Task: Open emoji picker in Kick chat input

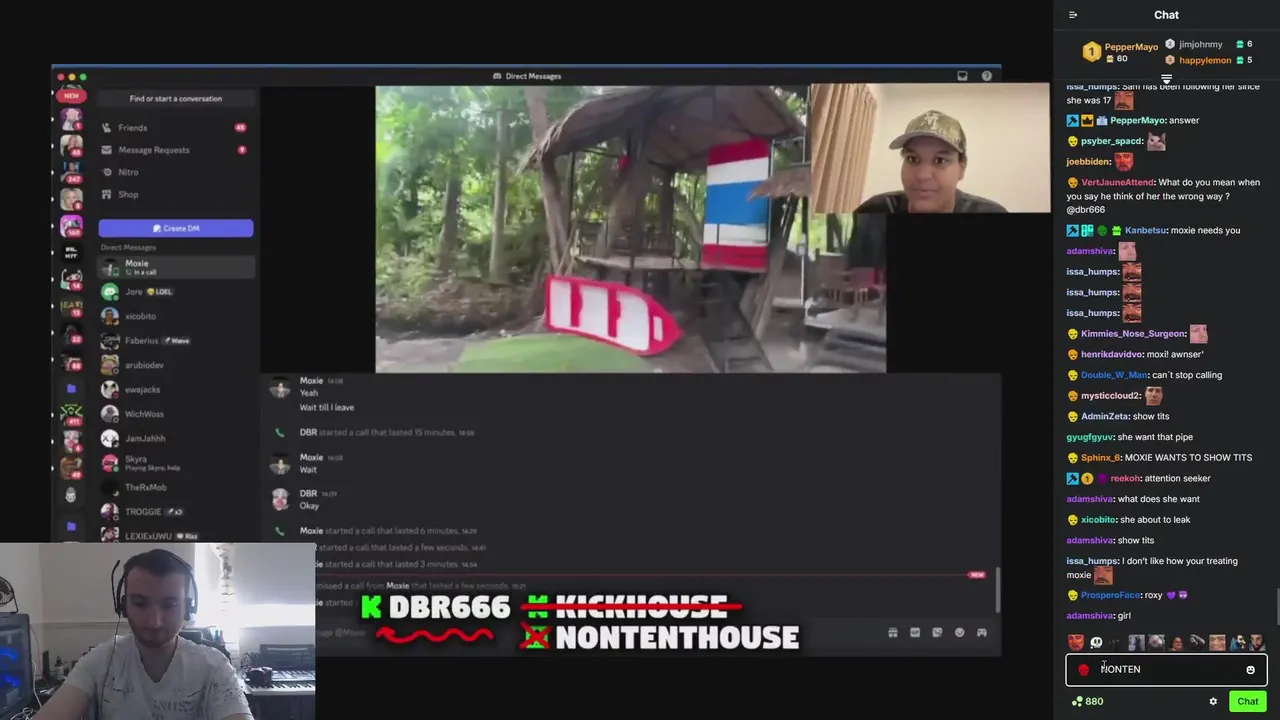Action: point(1250,670)
